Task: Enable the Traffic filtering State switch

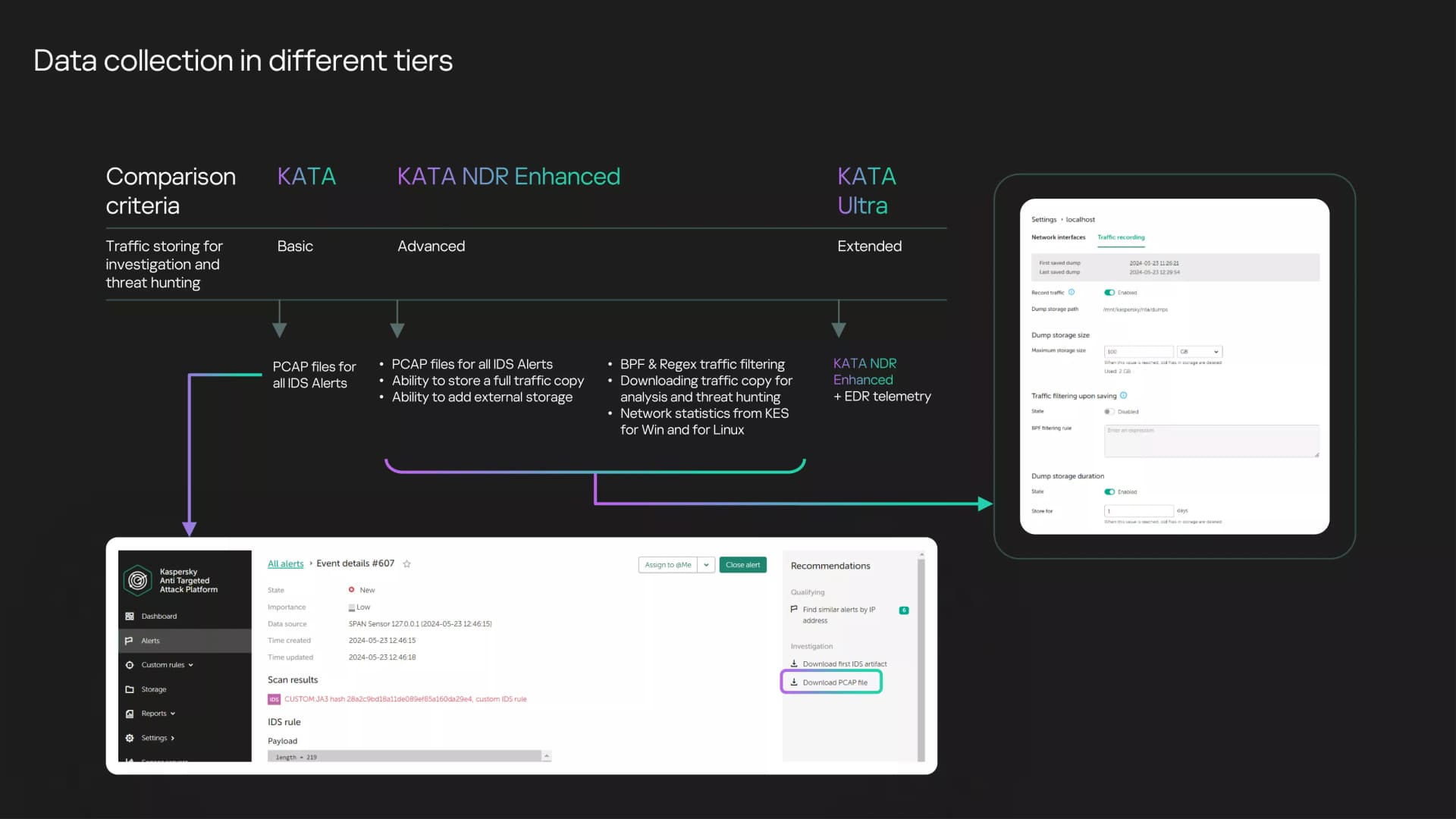Action: pos(1109,412)
